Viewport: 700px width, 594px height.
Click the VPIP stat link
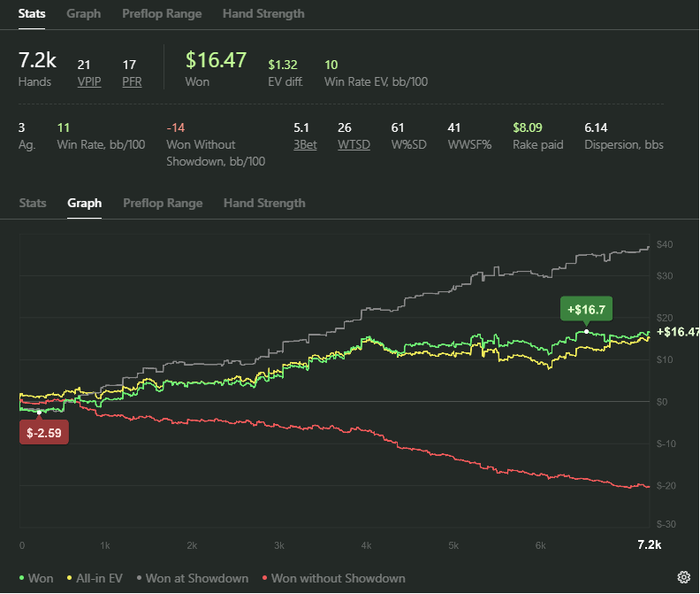[x=89, y=82]
